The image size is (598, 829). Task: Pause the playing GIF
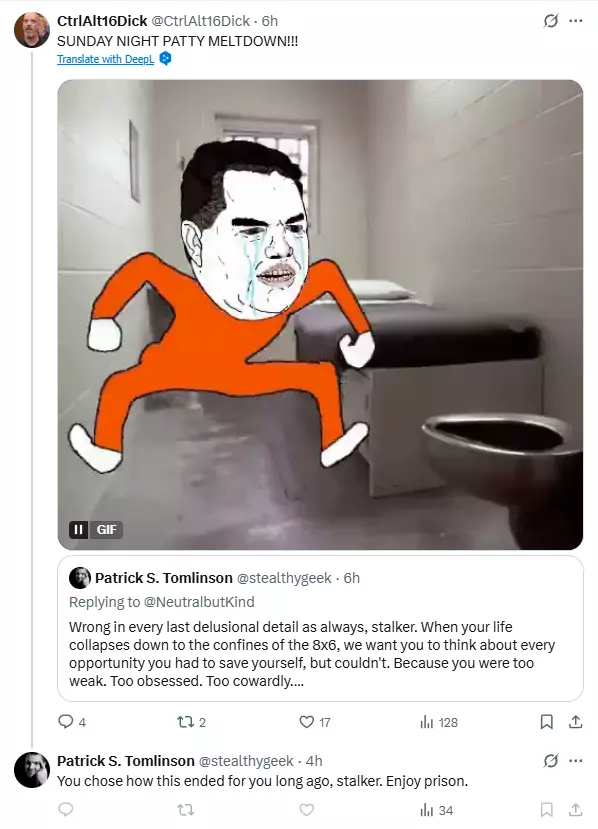[78, 529]
